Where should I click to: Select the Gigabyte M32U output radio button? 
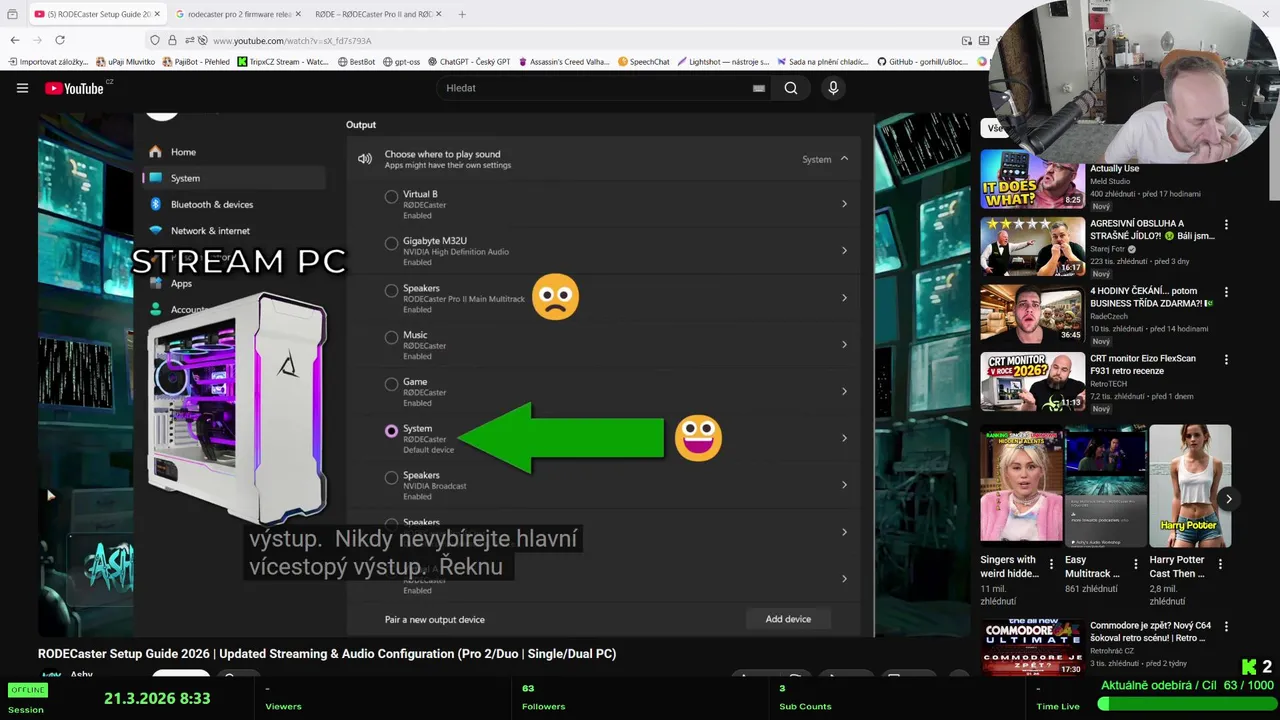[391, 243]
